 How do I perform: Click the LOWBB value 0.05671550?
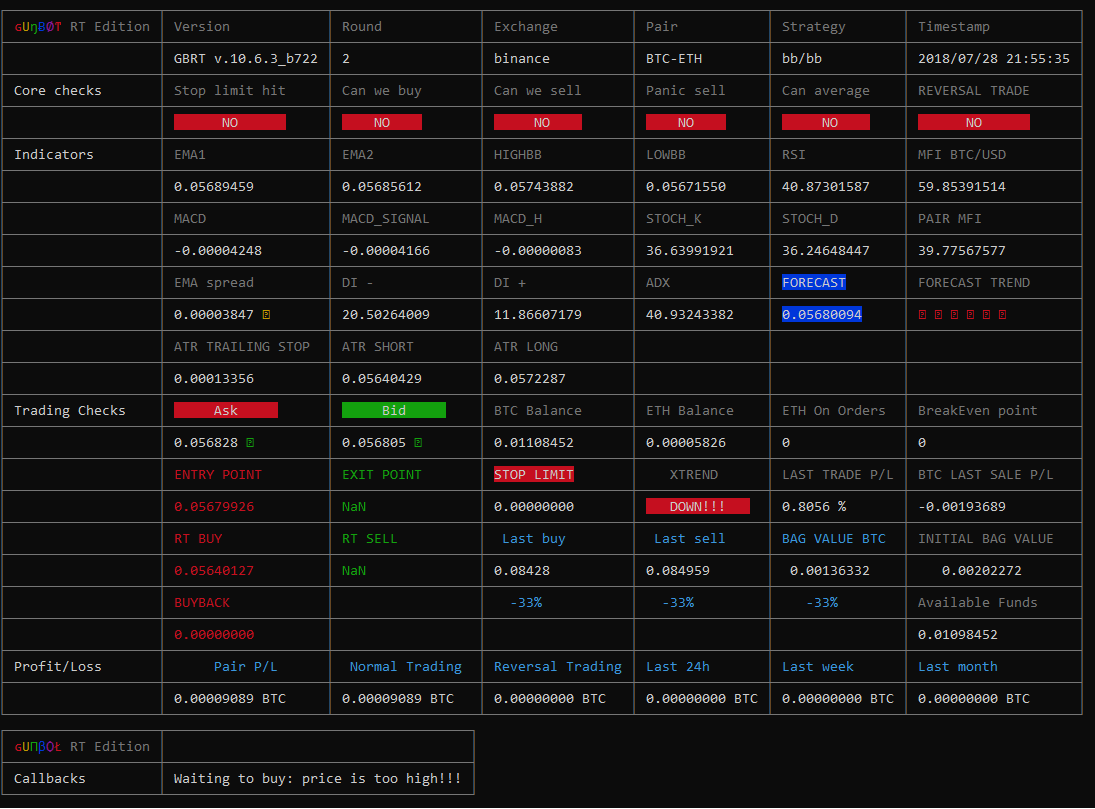pyautogui.click(x=686, y=187)
